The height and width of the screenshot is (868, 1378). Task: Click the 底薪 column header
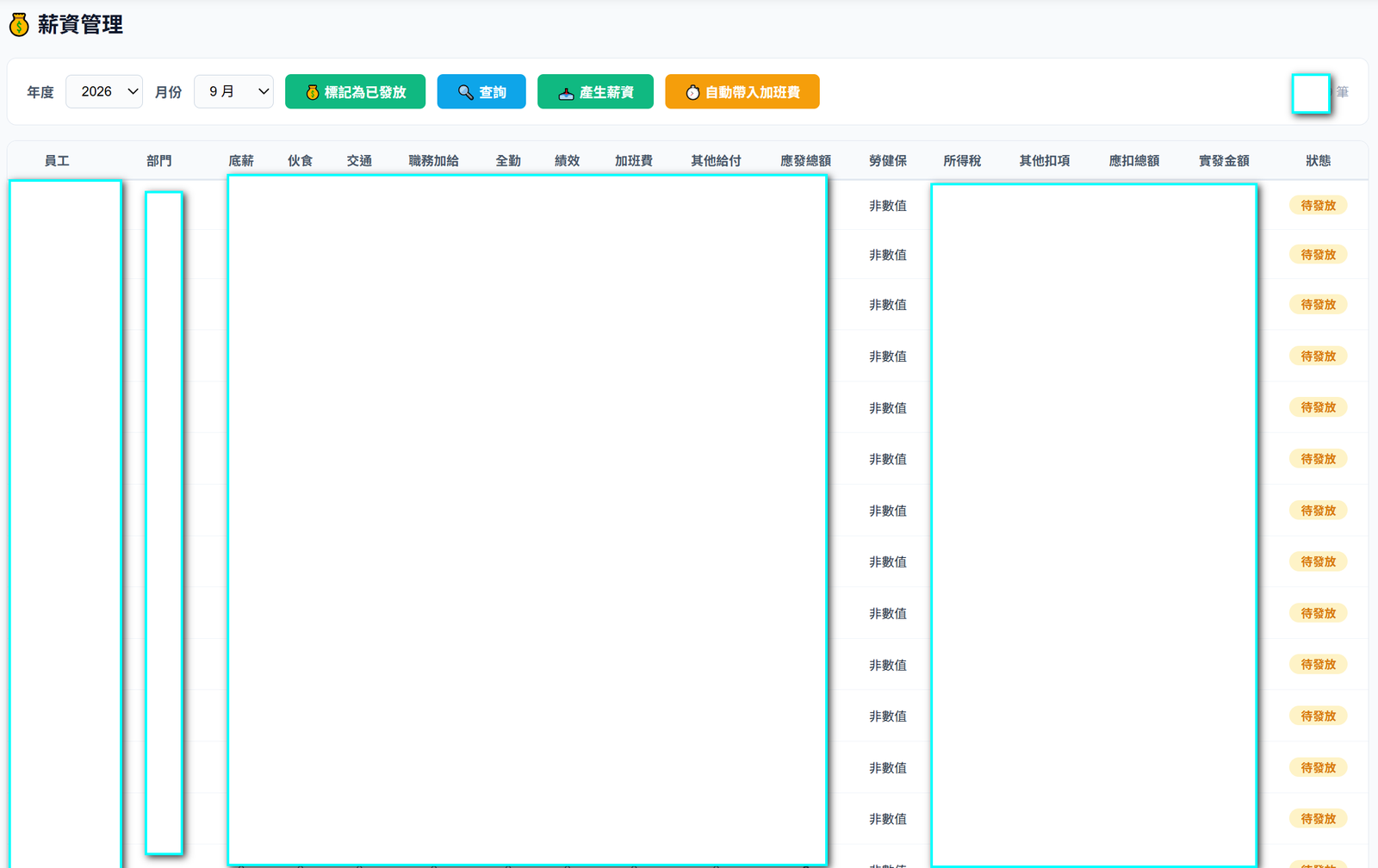coord(241,161)
